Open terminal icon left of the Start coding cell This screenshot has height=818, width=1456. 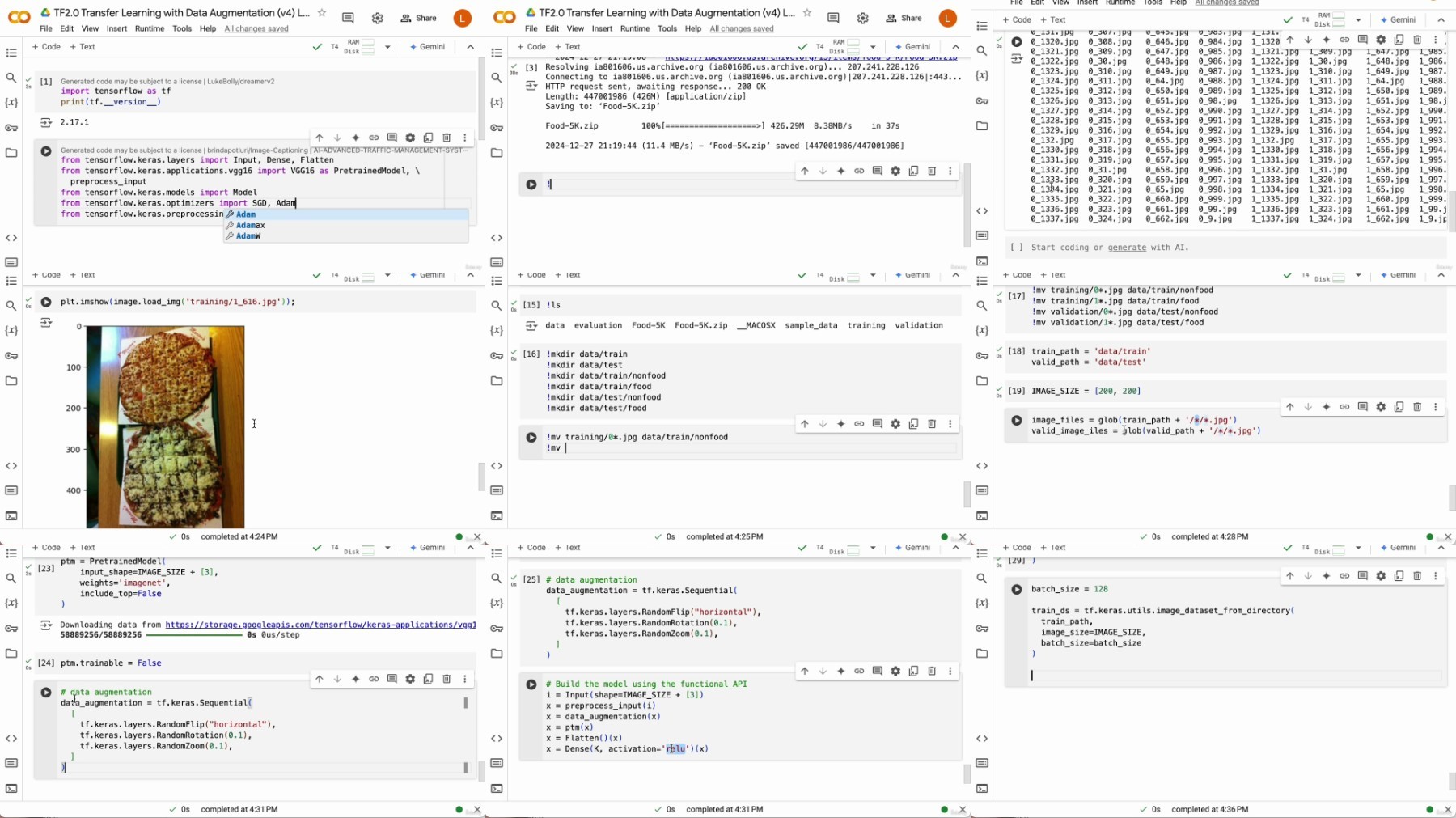click(x=982, y=261)
